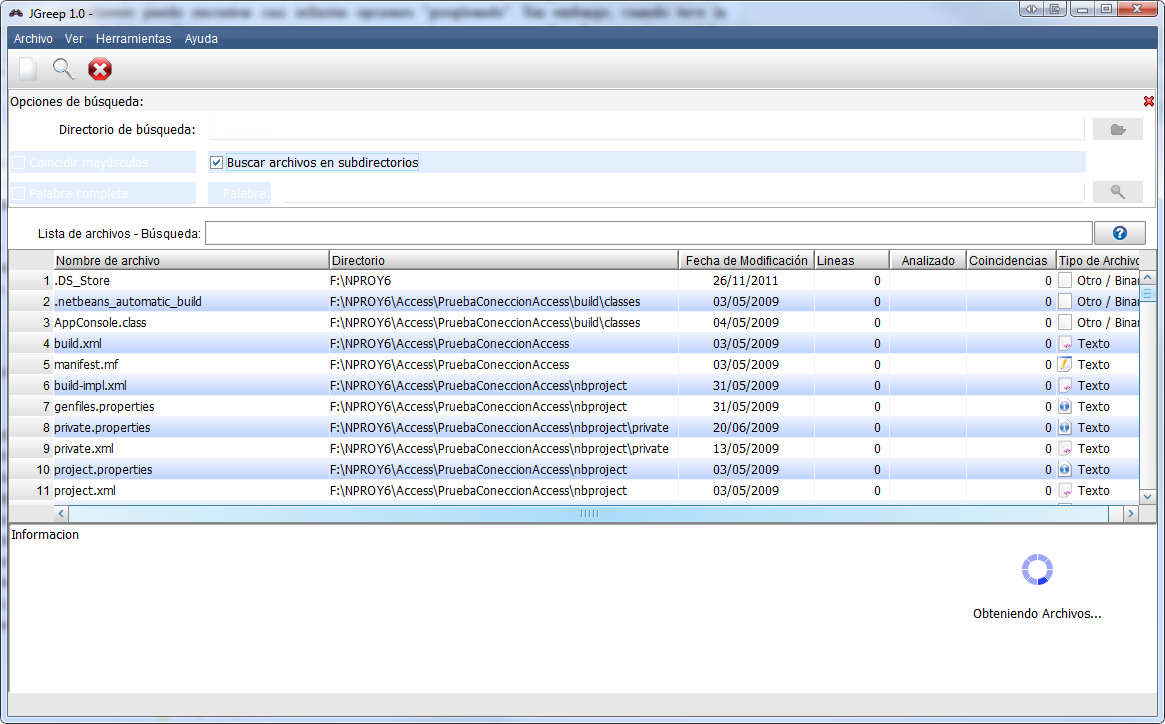The height and width of the screenshot is (724, 1165).
Task: Click the vertical scrollbar thumb
Action: 1148,294
